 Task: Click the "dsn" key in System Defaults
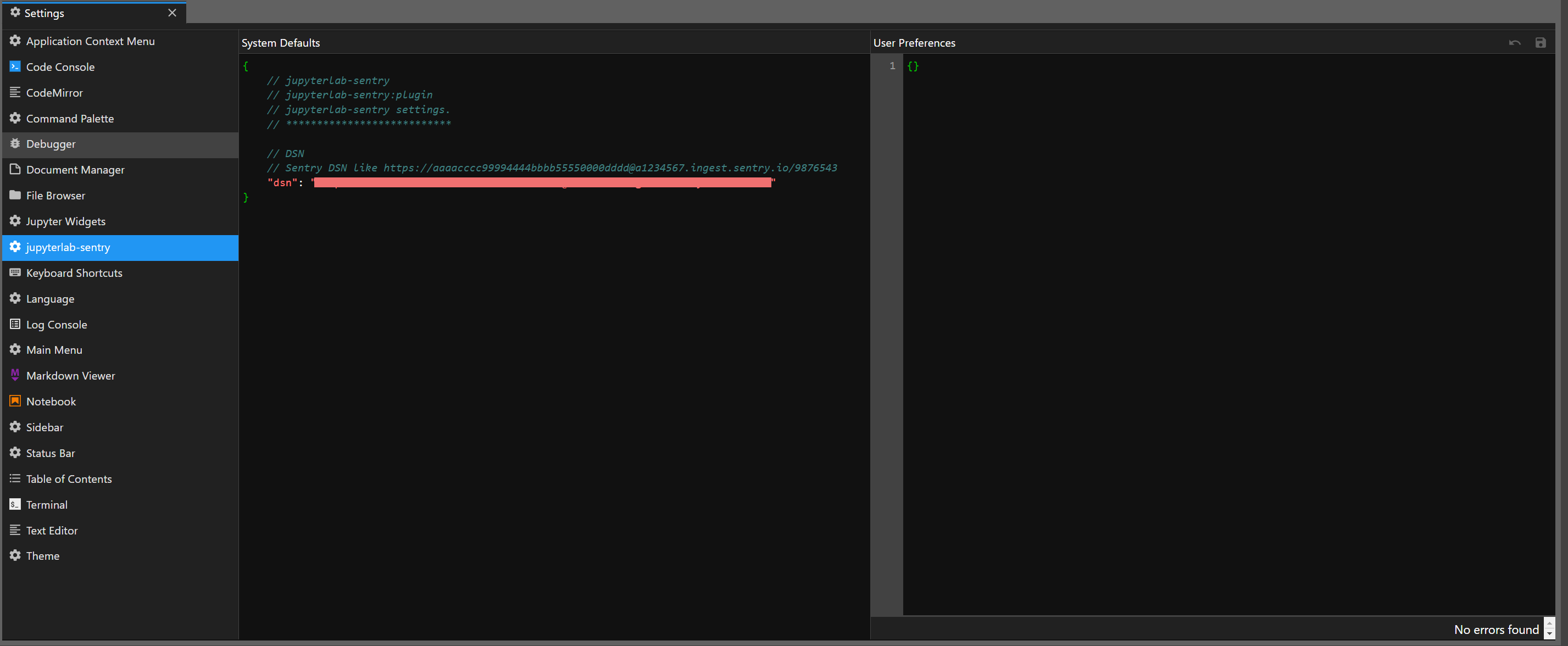(x=282, y=182)
